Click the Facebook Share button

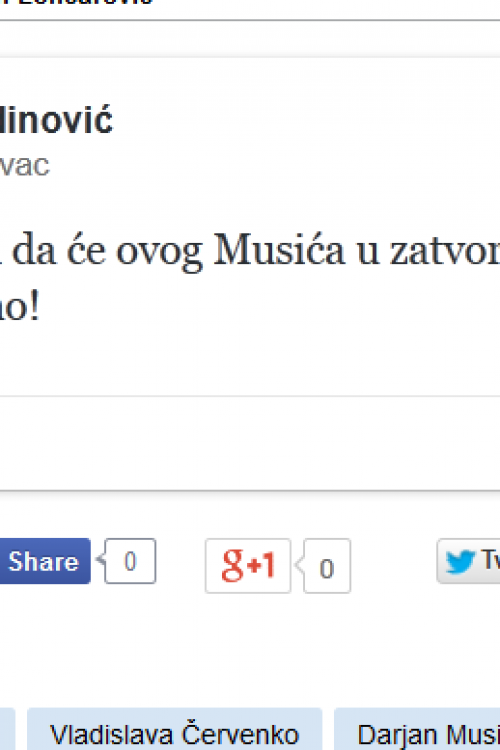tap(44, 561)
